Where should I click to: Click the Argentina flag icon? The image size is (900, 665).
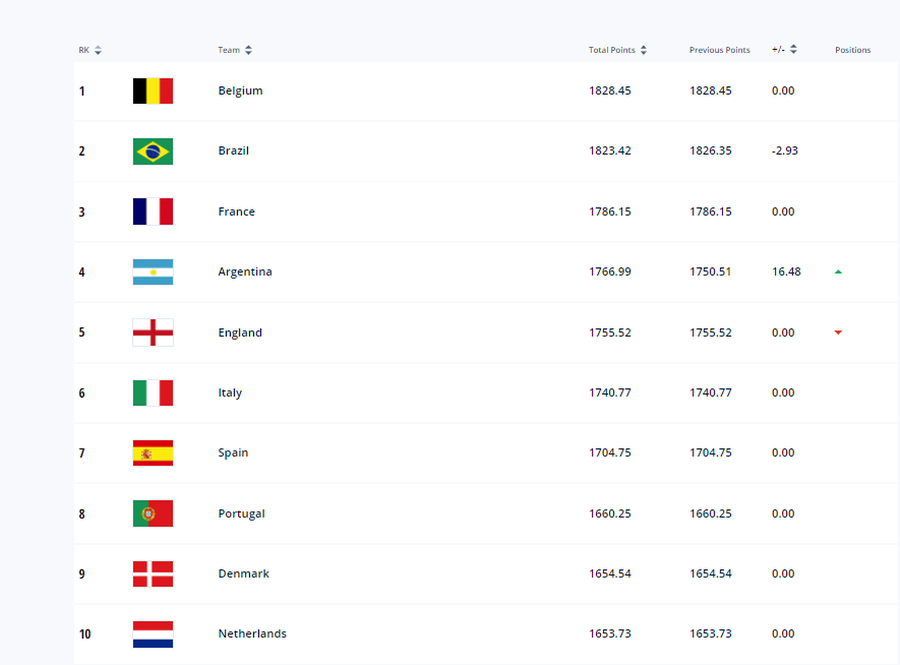coord(153,272)
